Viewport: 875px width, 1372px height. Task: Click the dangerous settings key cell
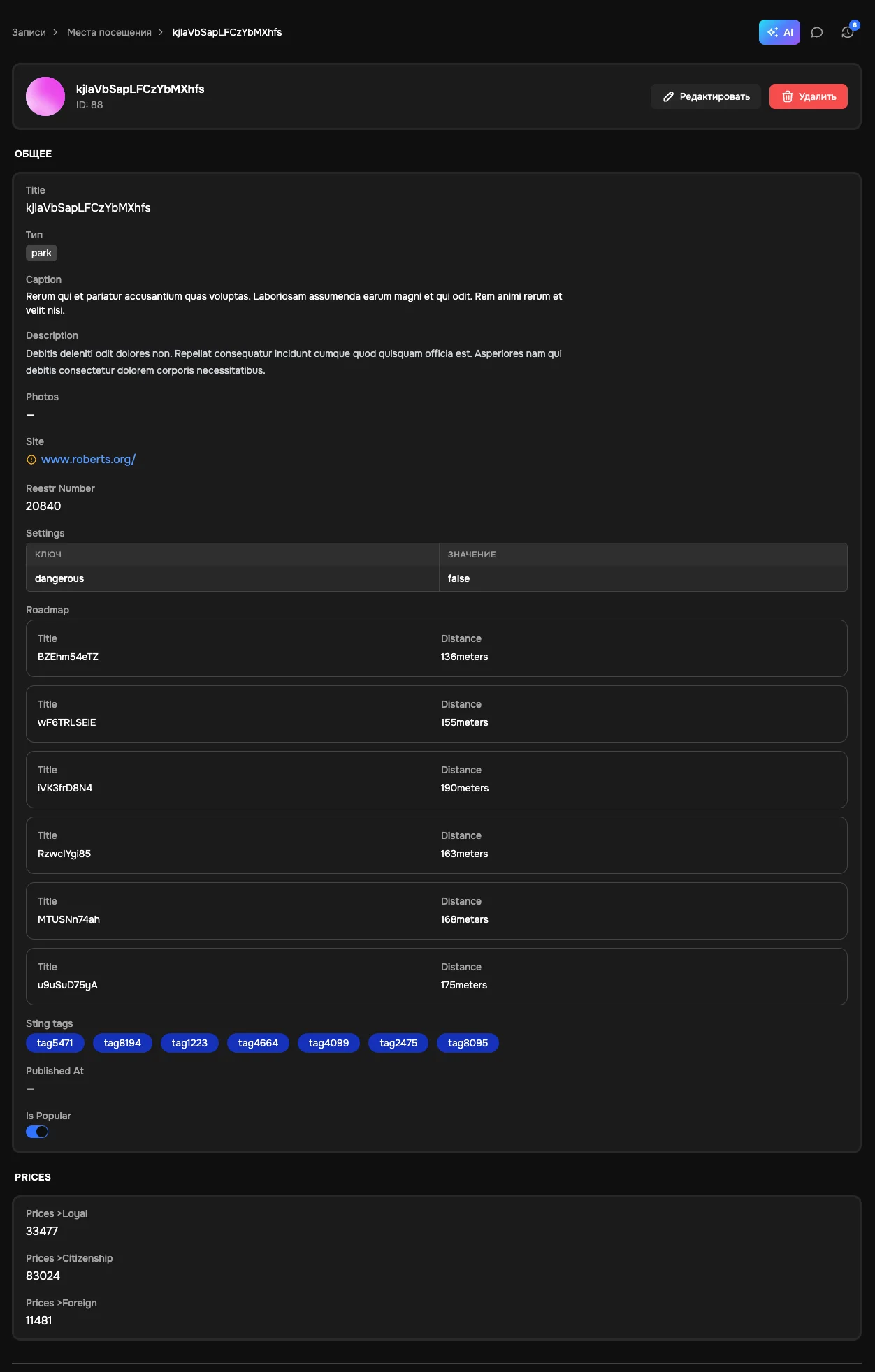click(x=233, y=578)
